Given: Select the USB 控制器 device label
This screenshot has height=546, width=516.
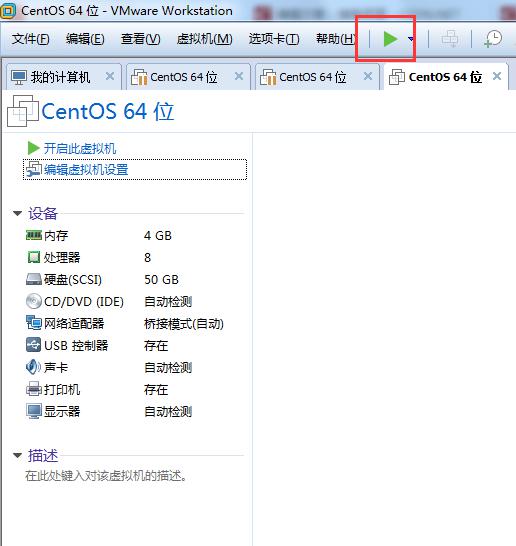Looking at the screenshot, I should pyautogui.click(x=76, y=345).
